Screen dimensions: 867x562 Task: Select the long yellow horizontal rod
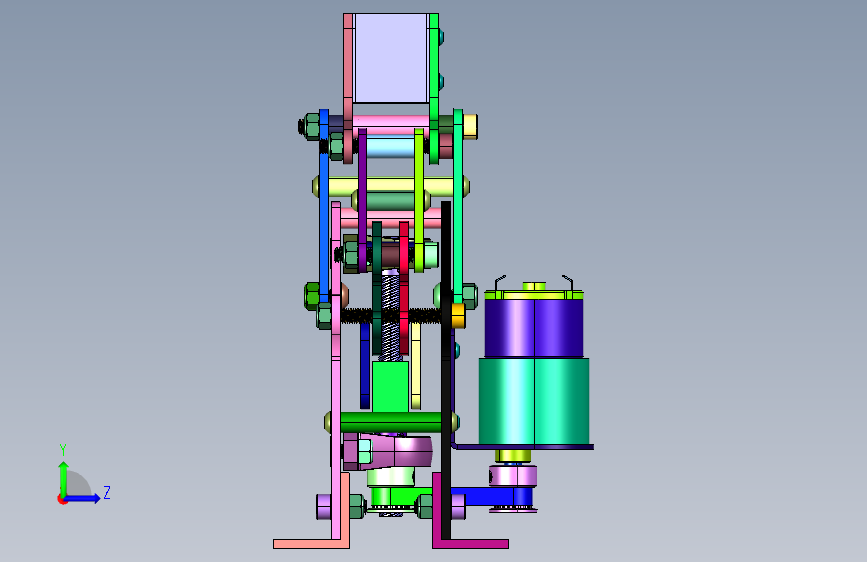pyautogui.click(x=390, y=186)
